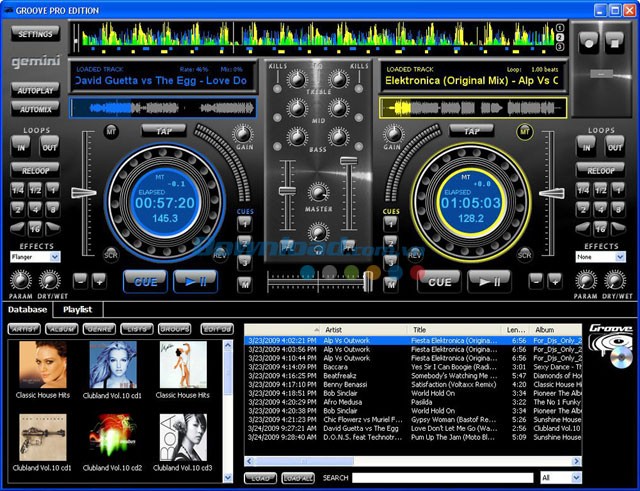The image size is (640, 491).
Task: Toggle the right deck MT master tempo
Action: (525, 131)
